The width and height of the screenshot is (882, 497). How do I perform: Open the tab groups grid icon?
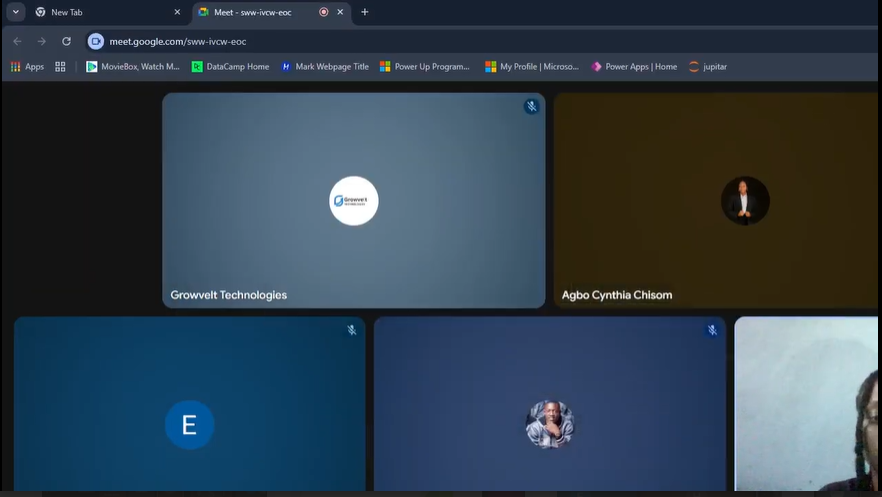point(60,67)
